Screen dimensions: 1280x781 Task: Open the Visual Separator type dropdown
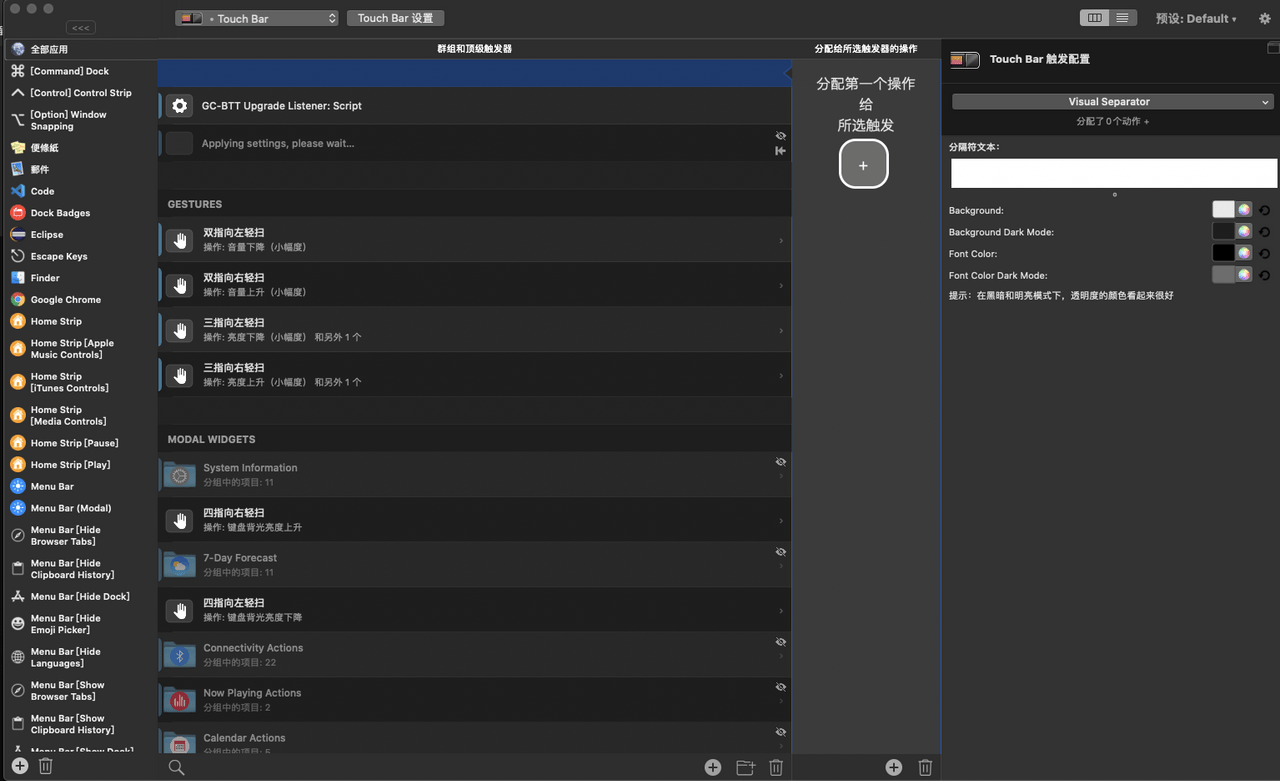tap(1113, 101)
